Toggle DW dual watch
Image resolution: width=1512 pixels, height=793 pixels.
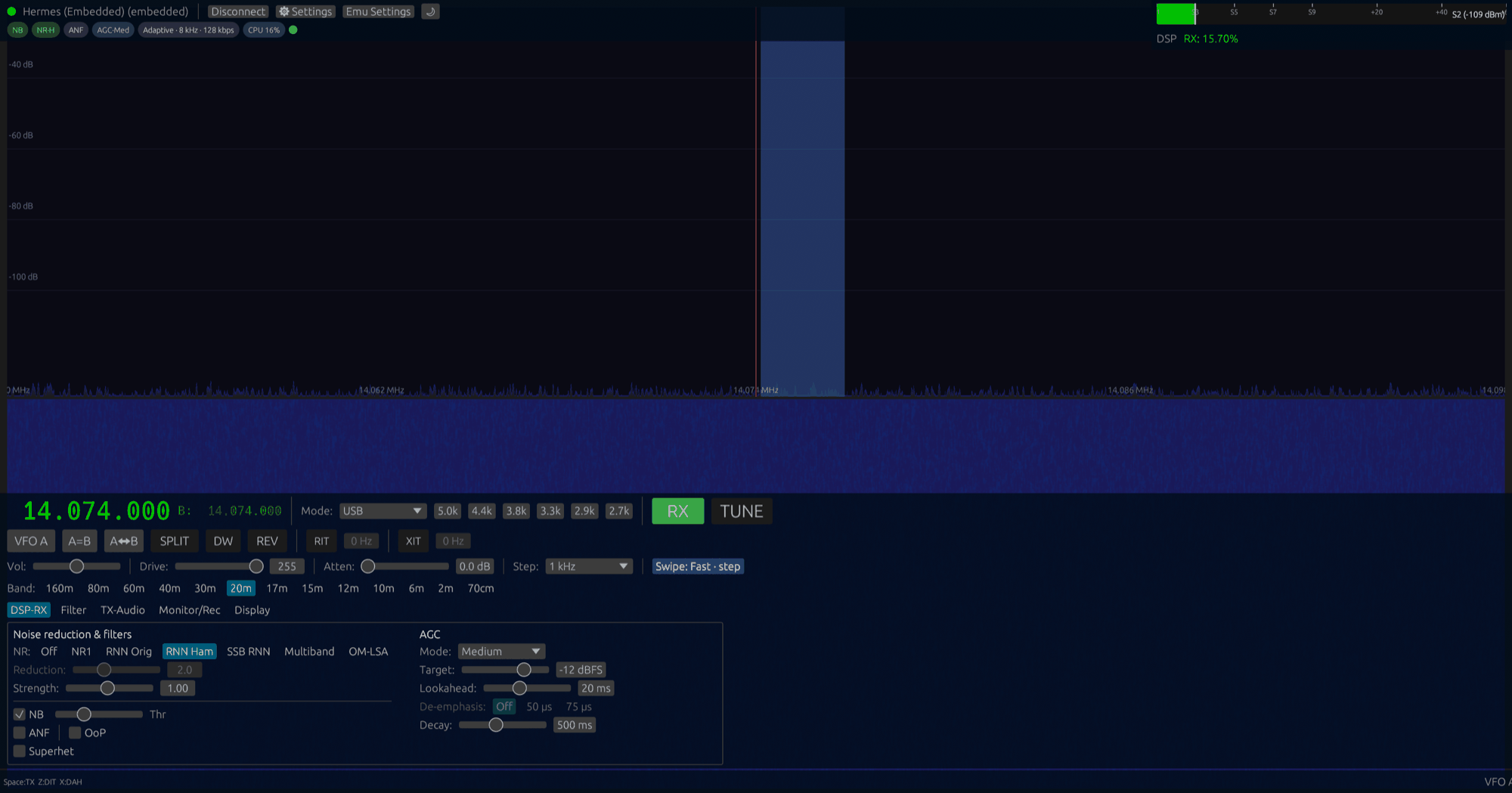[x=223, y=541]
